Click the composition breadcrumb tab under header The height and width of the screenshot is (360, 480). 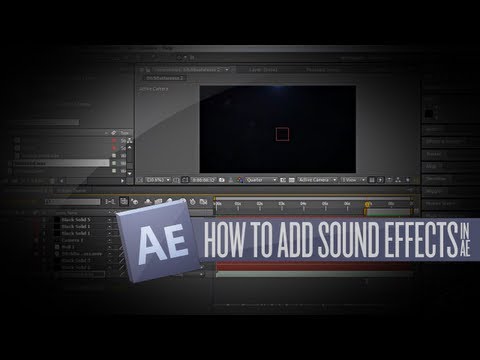pos(165,78)
